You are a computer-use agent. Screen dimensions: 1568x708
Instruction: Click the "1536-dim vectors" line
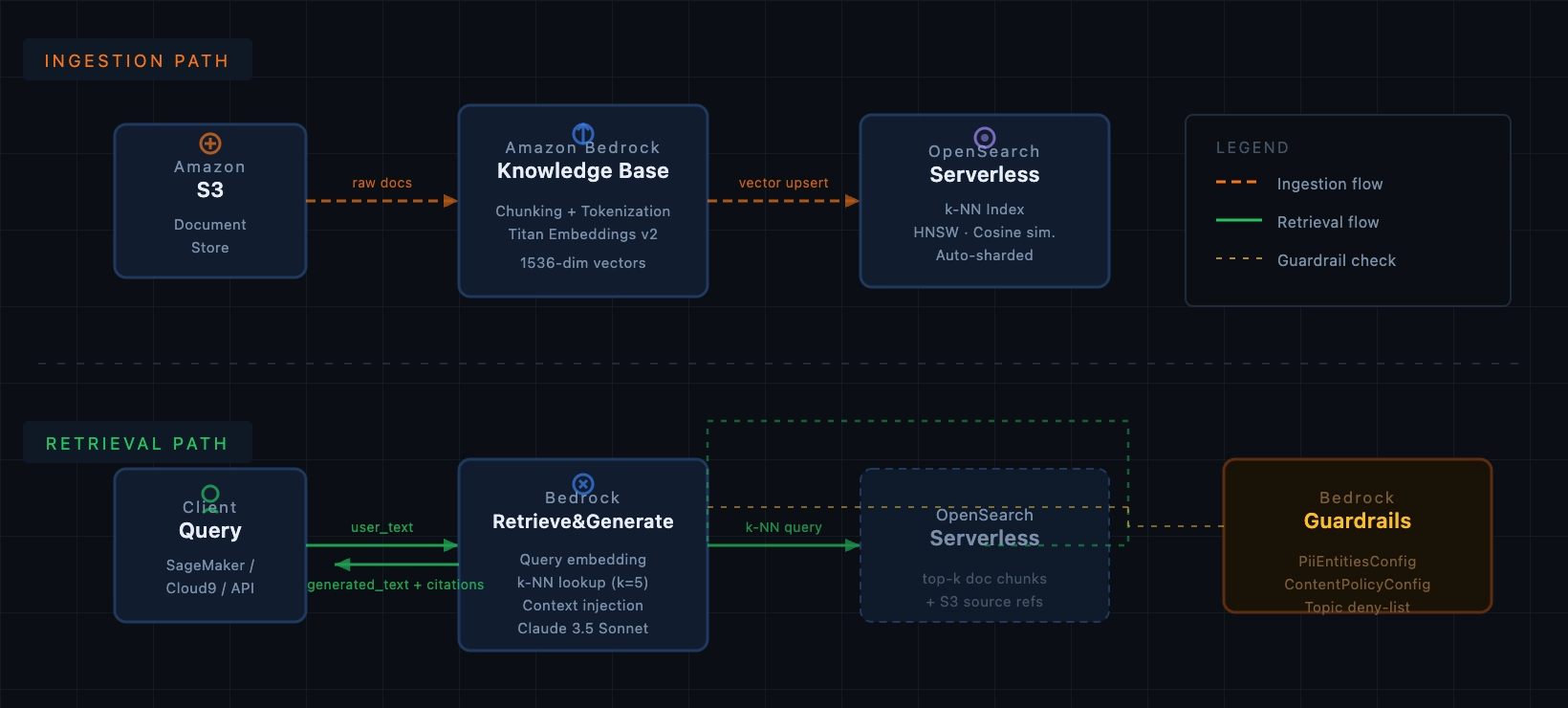(x=583, y=263)
